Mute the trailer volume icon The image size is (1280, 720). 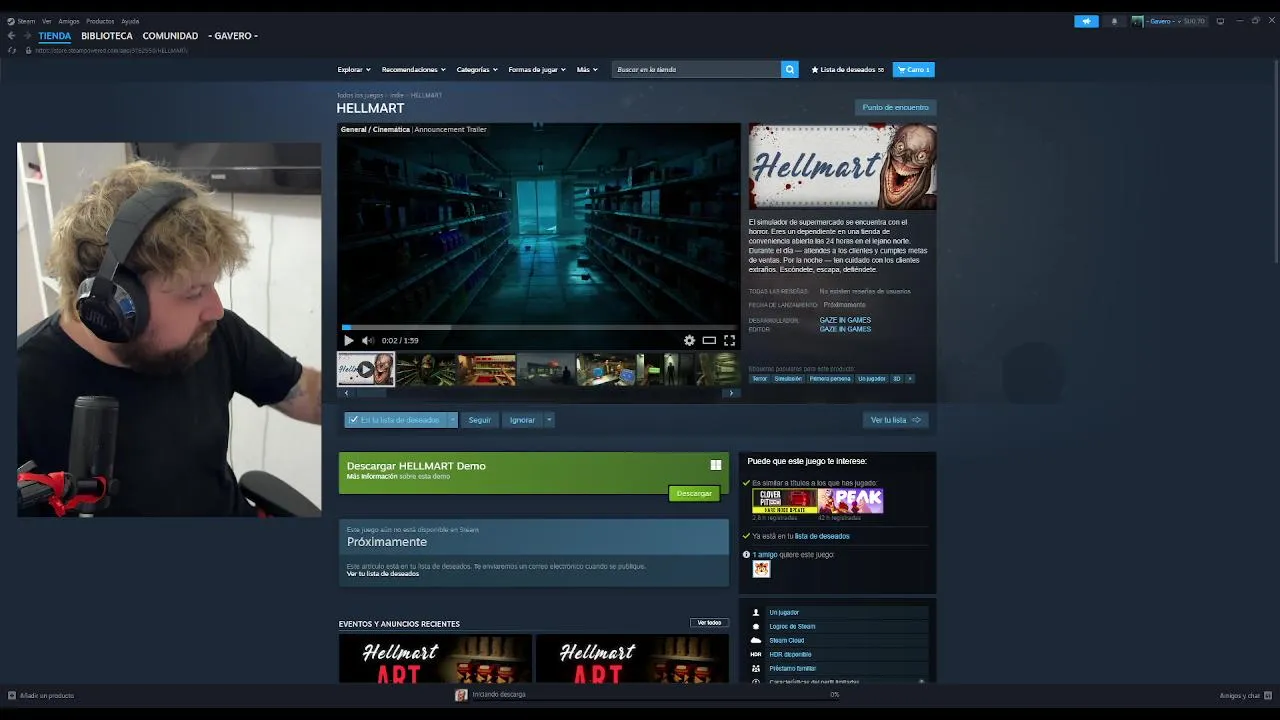(367, 341)
